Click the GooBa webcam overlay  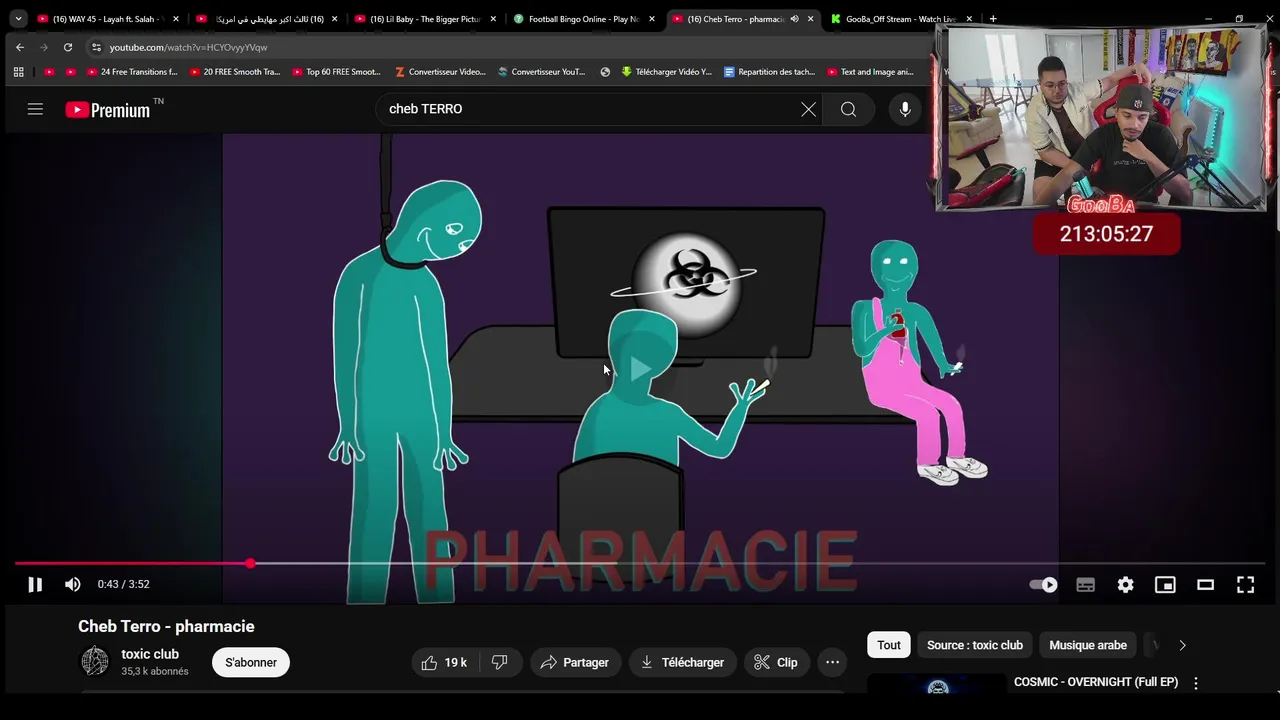[x=1101, y=119]
